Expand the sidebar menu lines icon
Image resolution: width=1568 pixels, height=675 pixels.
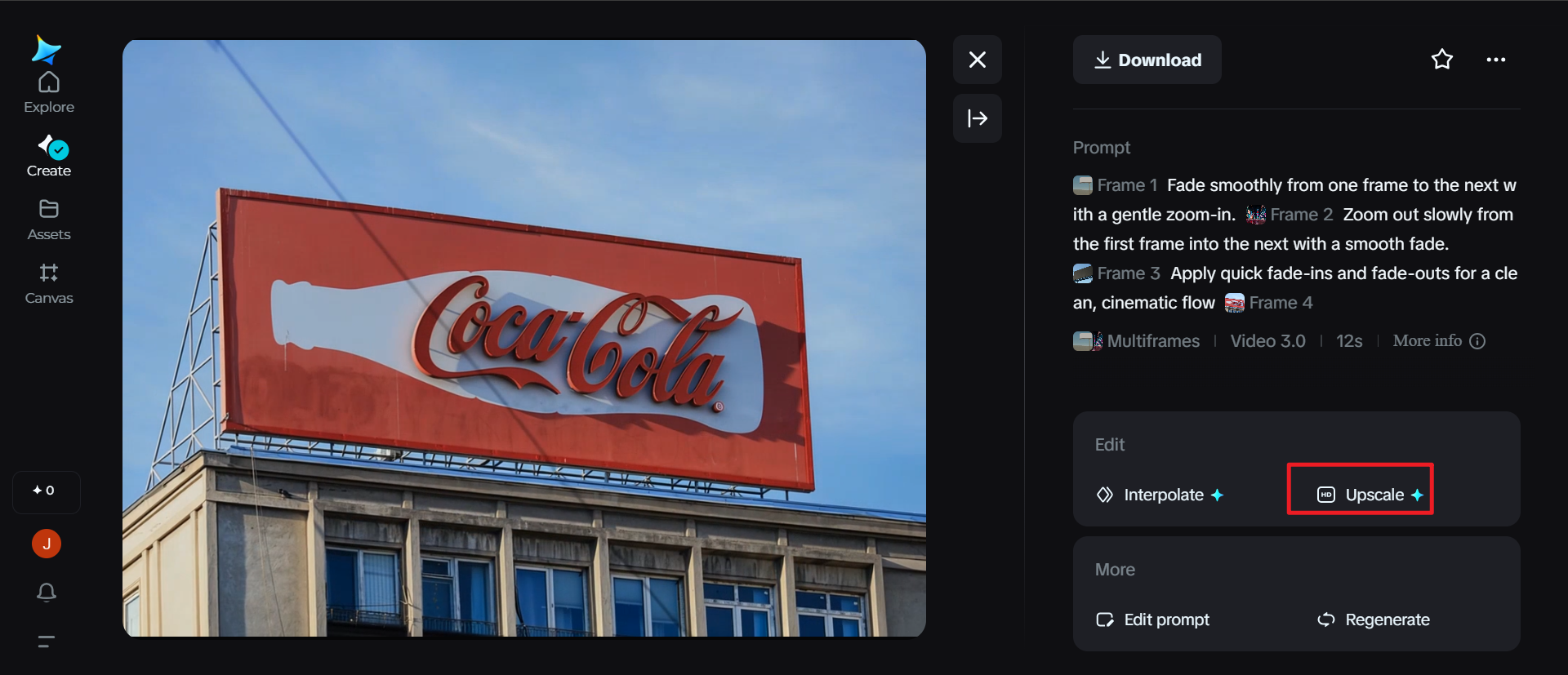[x=47, y=642]
